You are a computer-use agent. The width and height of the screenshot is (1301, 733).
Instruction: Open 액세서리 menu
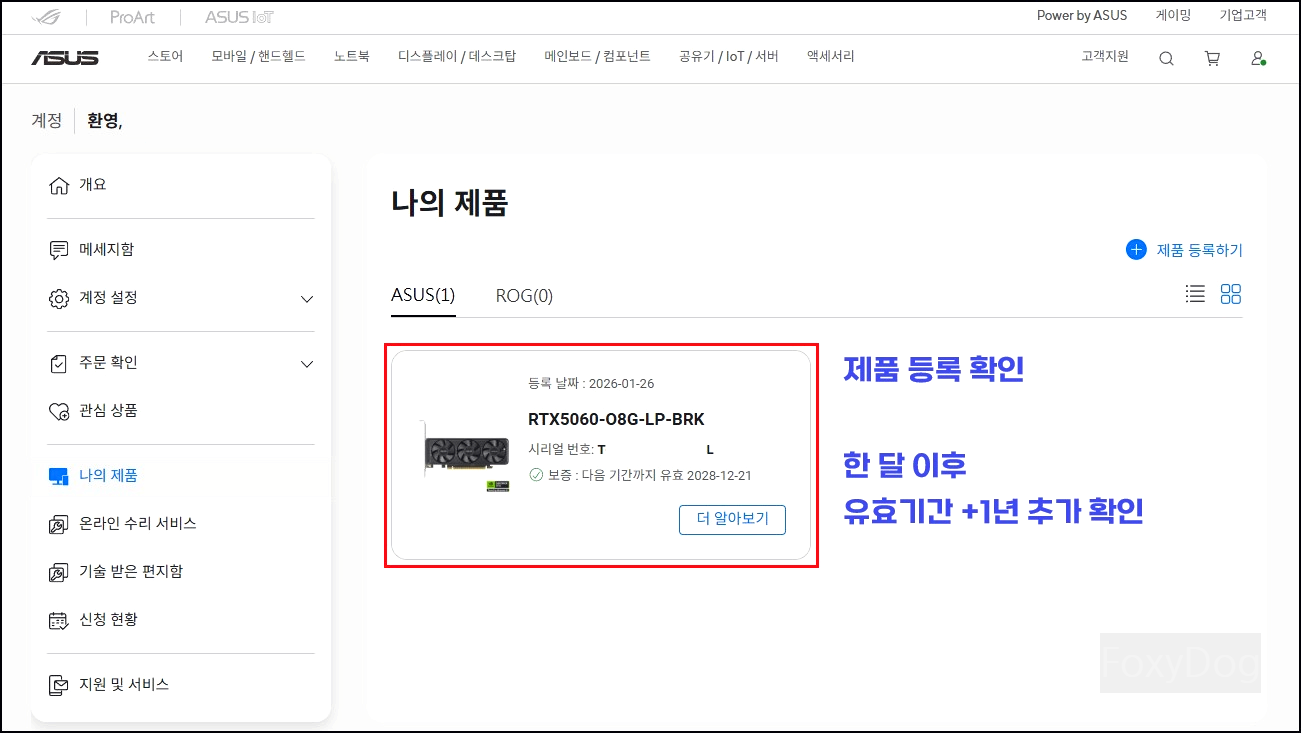click(831, 57)
